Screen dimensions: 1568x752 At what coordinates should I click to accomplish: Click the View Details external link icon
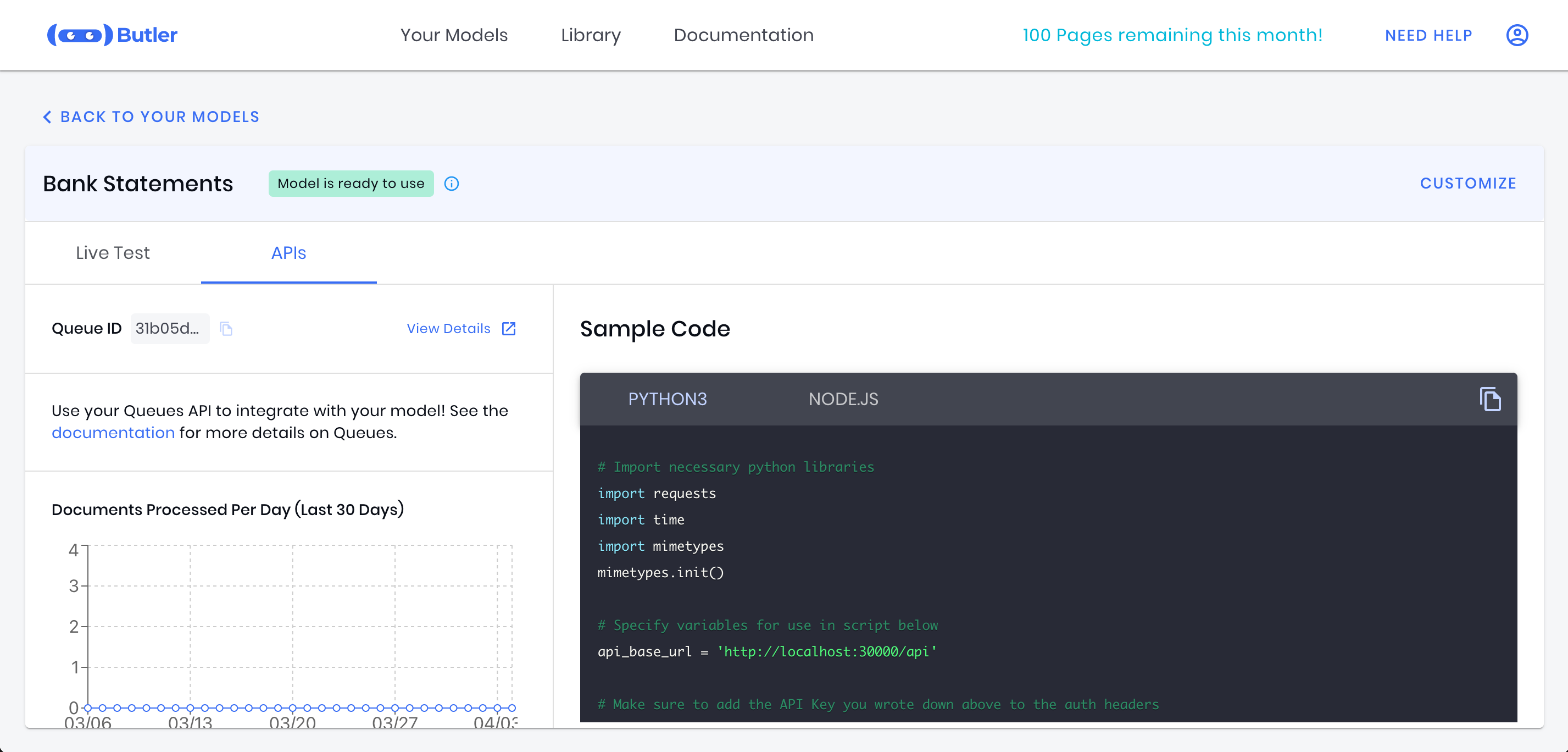510,328
